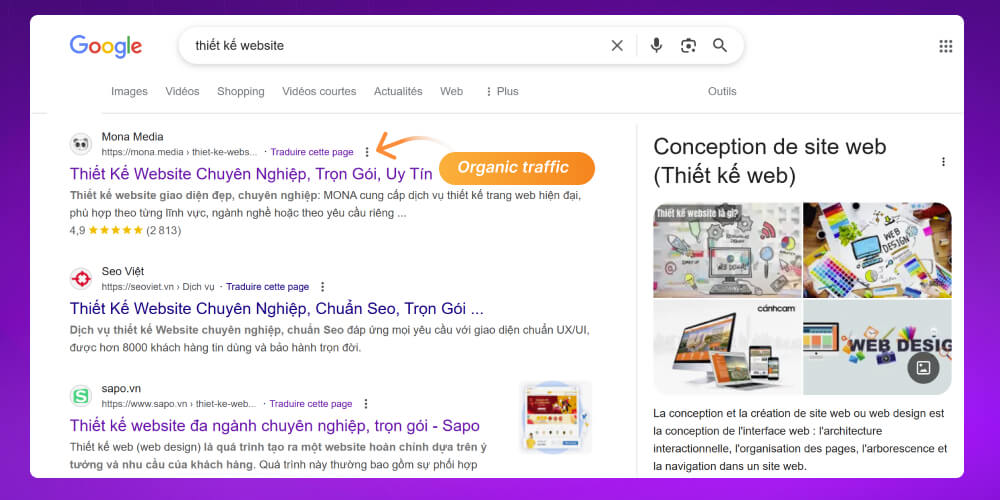Start voice search with microphone icon
Screen dimensions: 1000x500
click(x=656, y=46)
